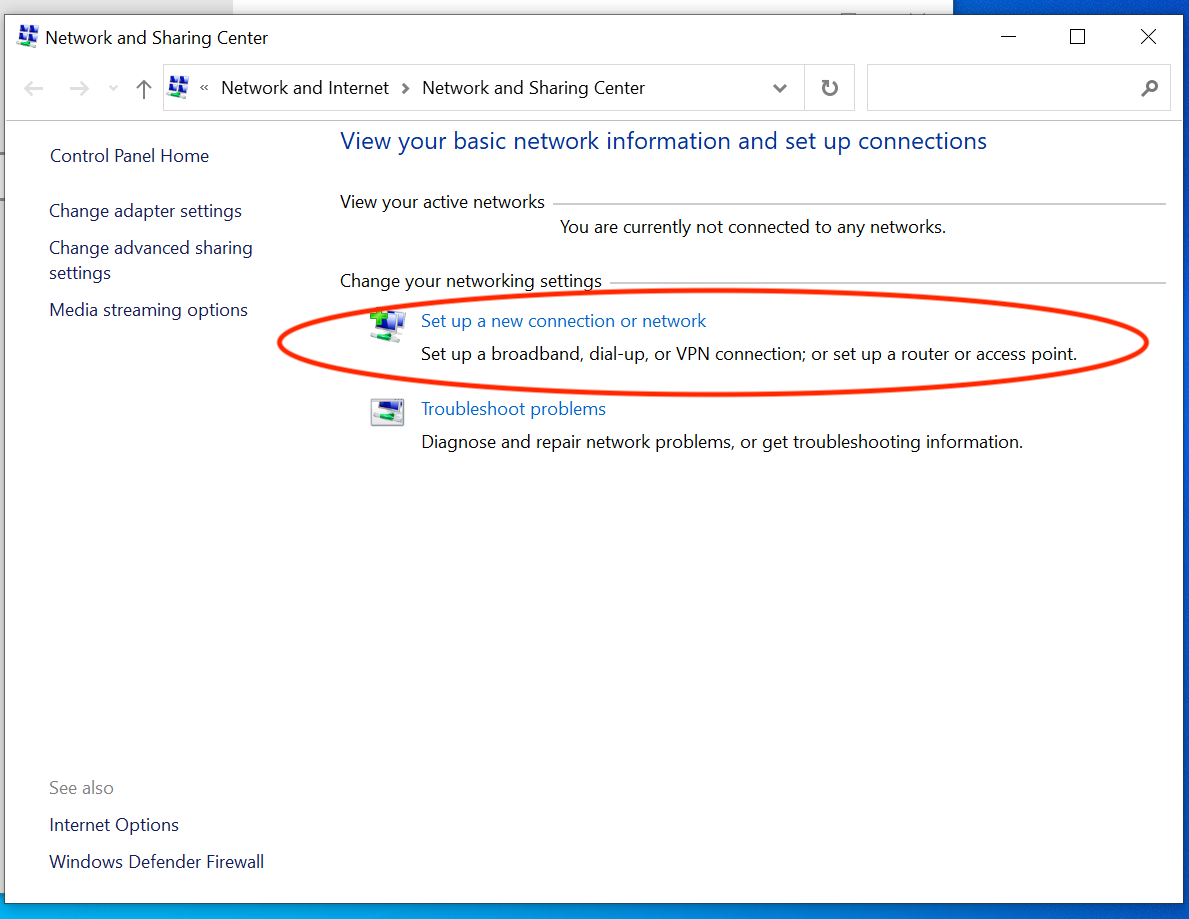The height and width of the screenshot is (919, 1189).
Task: Open Media streaming options
Action: point(148,310)
